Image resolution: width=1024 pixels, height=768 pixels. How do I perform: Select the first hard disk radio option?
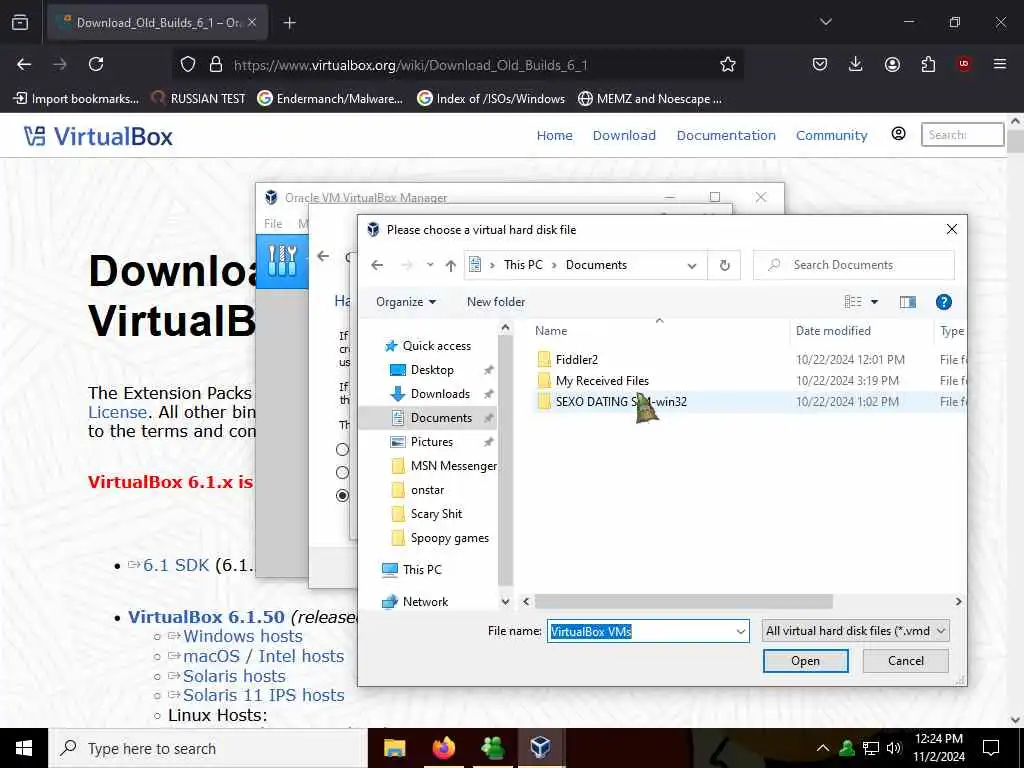(342, 449)
